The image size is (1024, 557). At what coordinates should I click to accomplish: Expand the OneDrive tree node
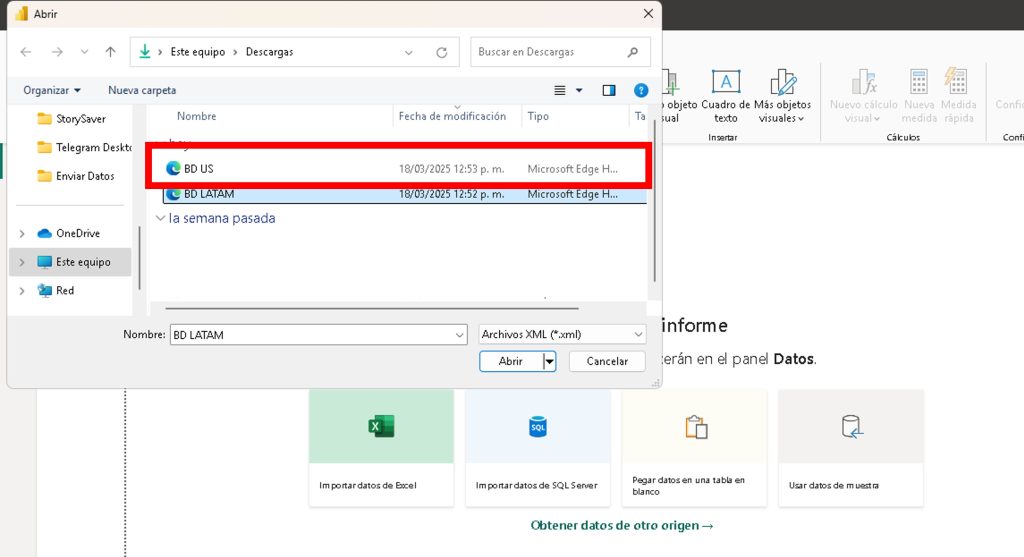(22, 234)
